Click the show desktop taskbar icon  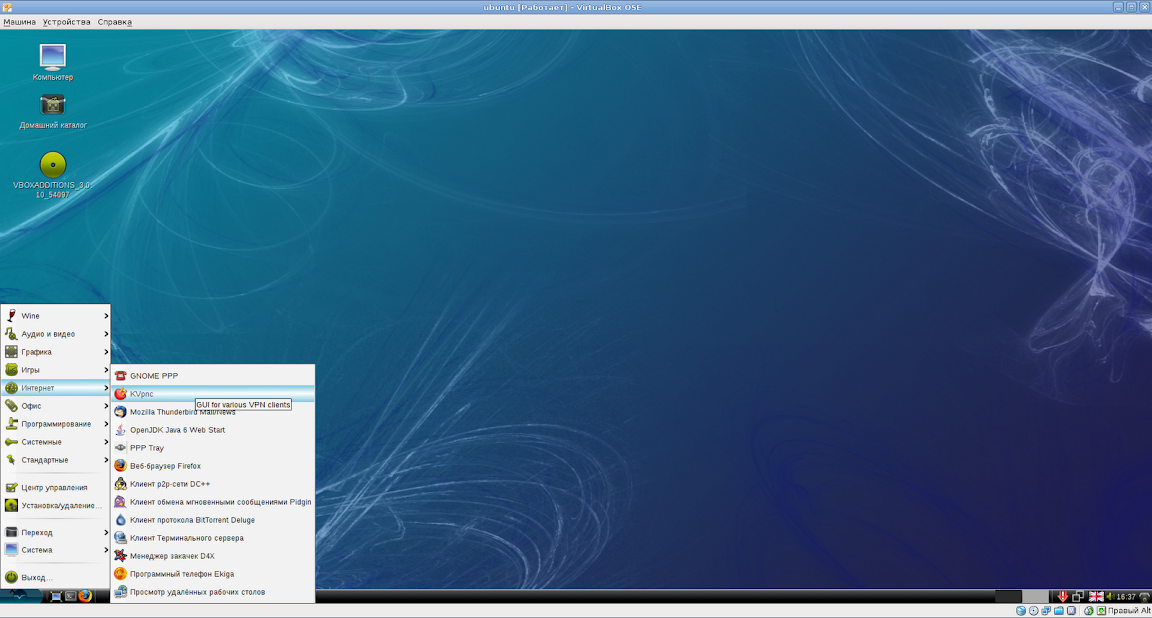tap(56, 596)
